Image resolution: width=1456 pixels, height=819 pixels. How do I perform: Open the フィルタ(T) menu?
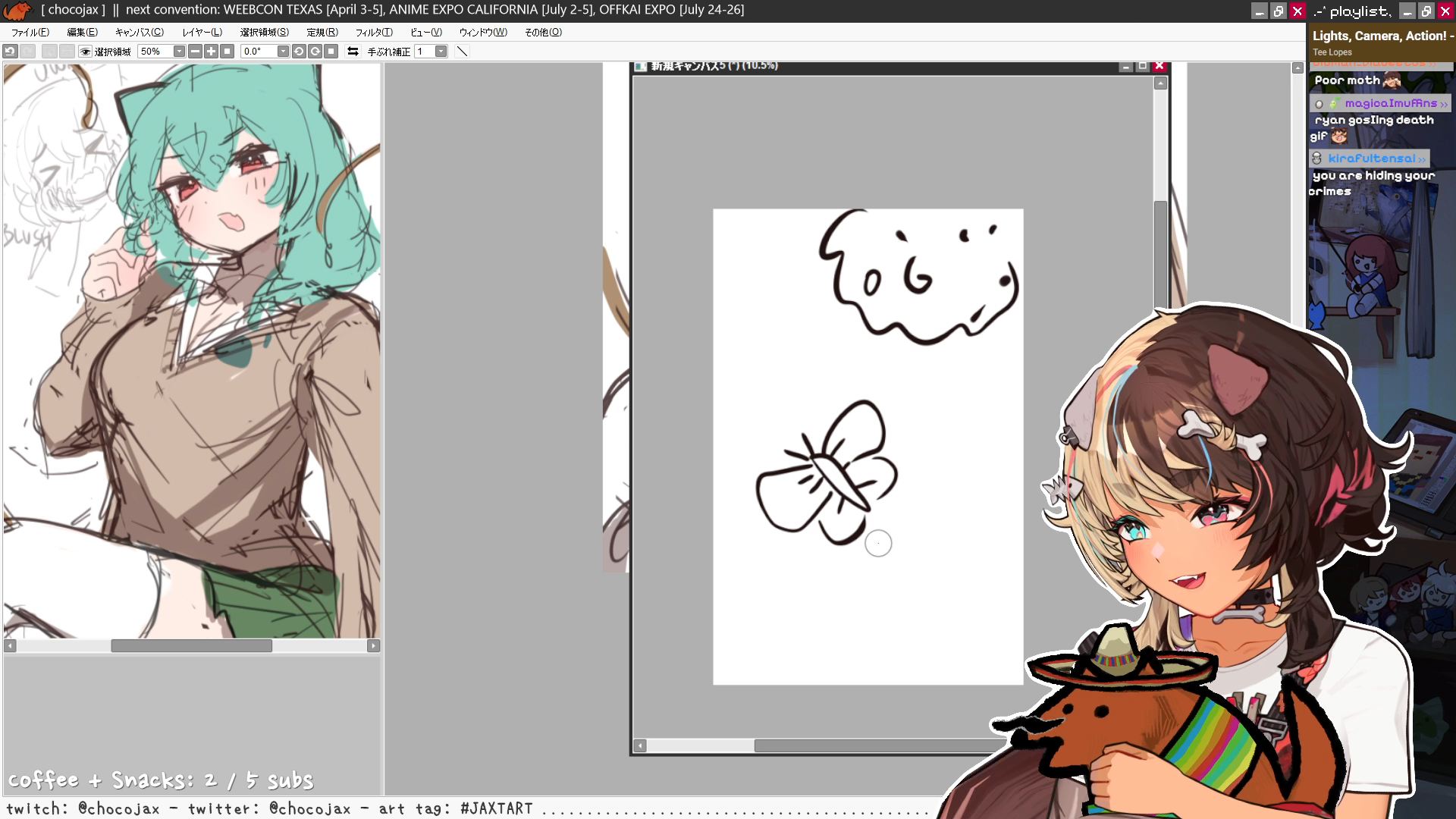374,32
